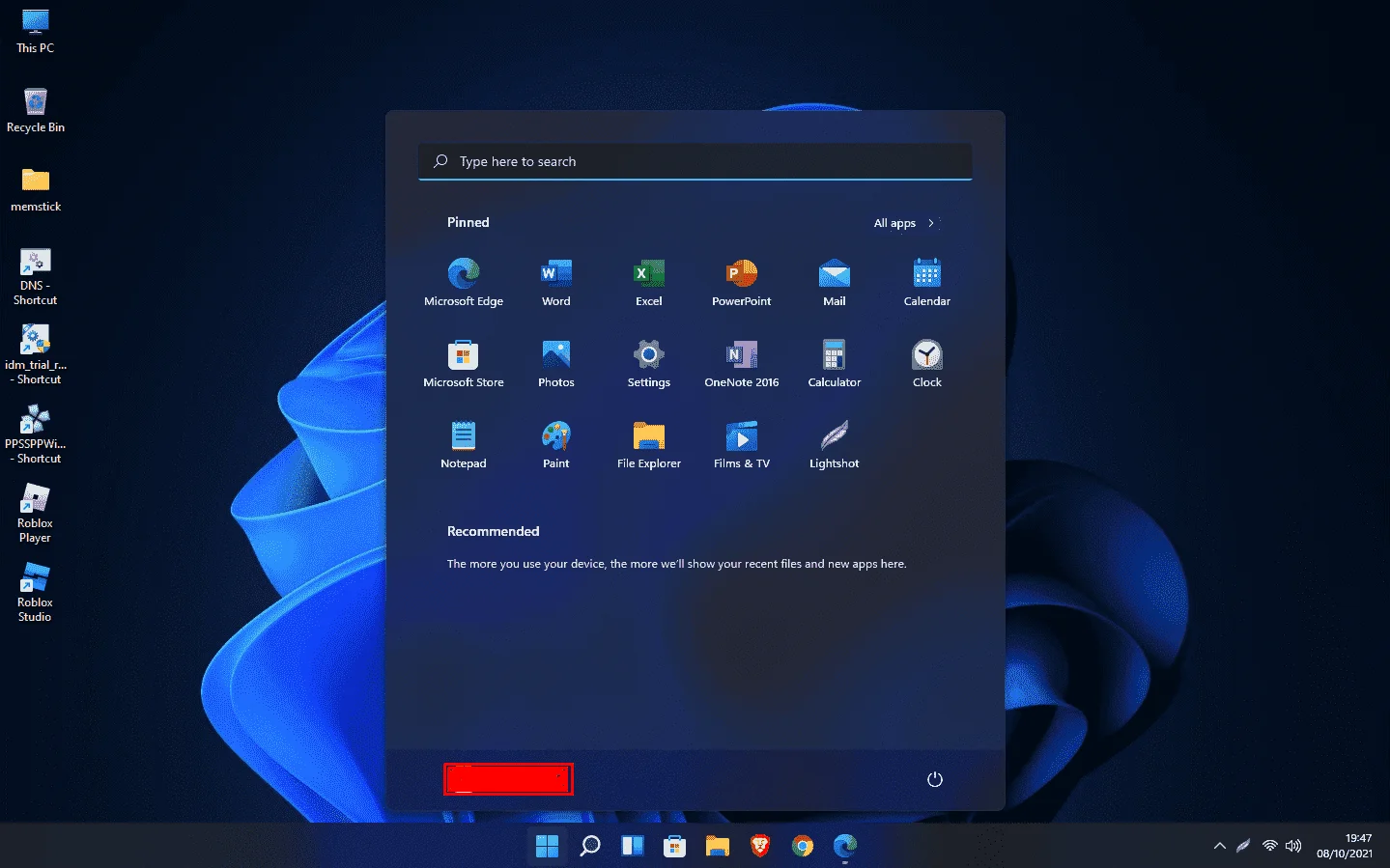Open the Clock app
Image resolution: width=1390 pixels, height=868 pixels.
coord(927,363)
